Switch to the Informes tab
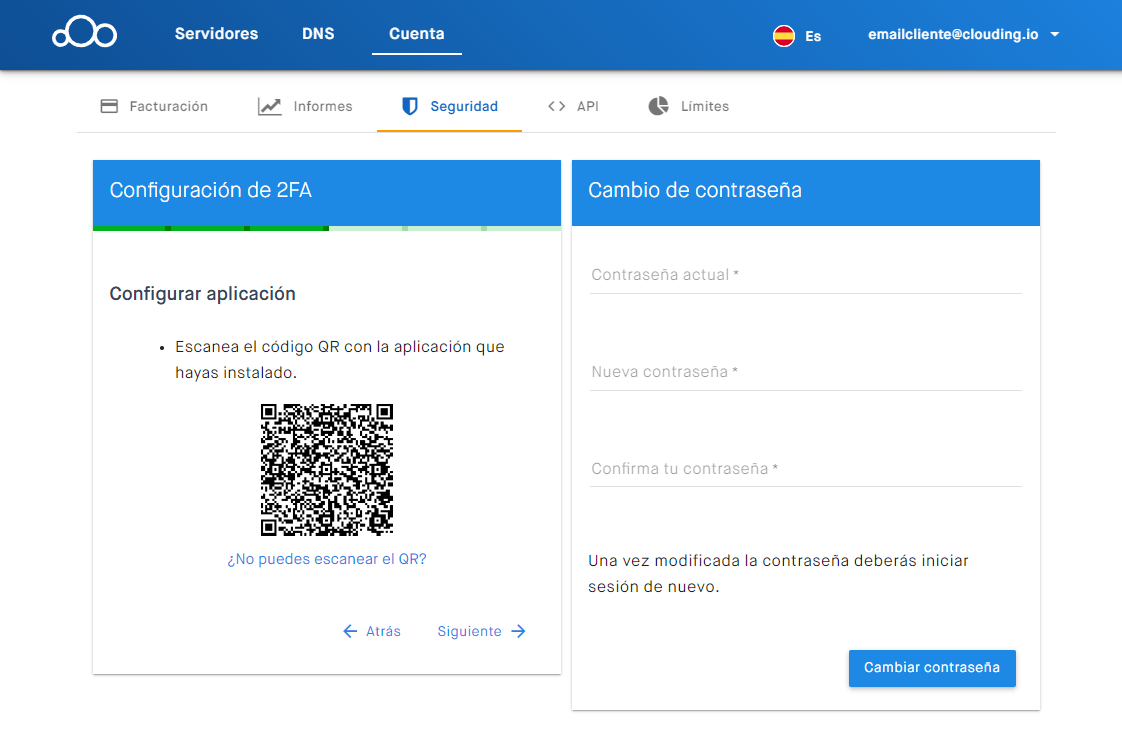Image resolution: width=1122 pixels, height=743 pixels. coord(306,107)
